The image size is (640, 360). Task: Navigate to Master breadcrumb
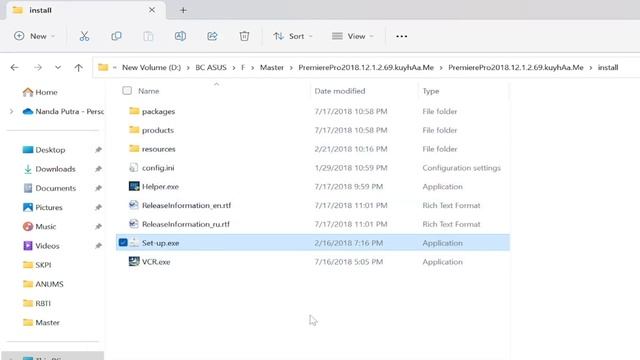pos(272,68)
